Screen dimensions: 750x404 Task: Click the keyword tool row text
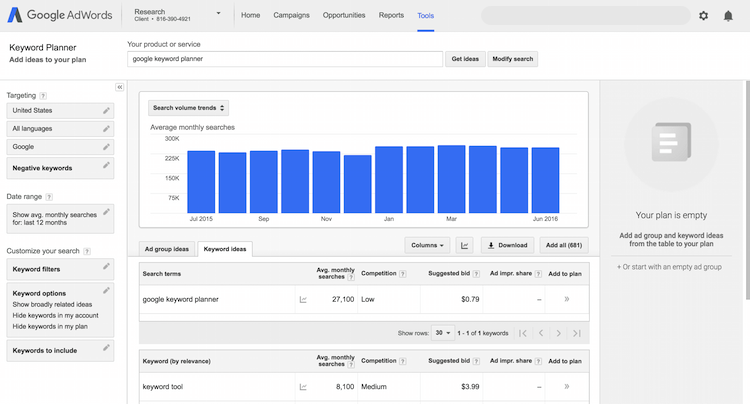click(163, 386)
